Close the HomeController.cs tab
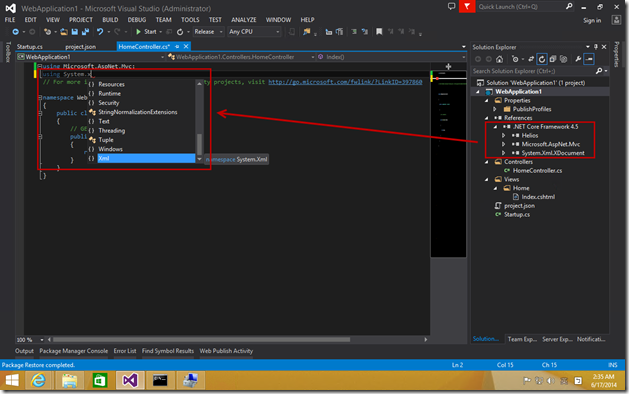This screenshot has width=629, height=394. (x=186, y=47)
